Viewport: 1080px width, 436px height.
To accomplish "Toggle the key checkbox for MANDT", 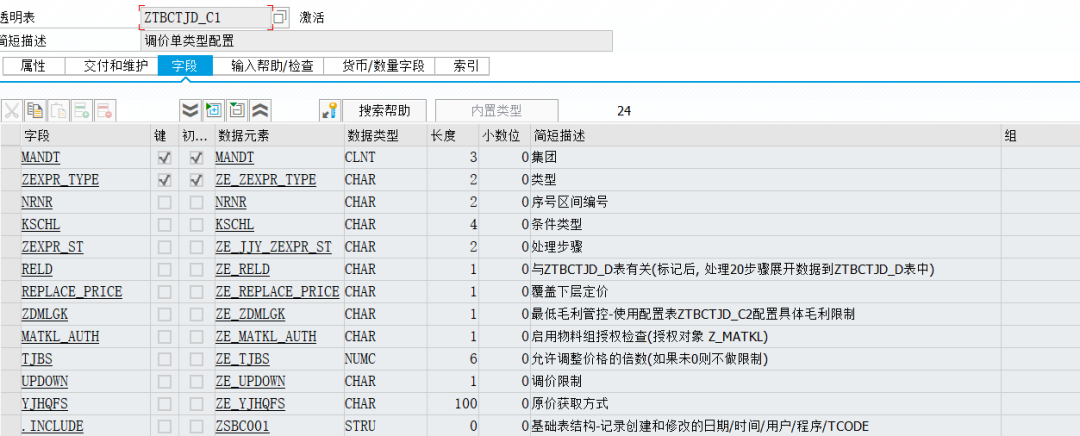I will pyautogui.click(x=165, y=158).
